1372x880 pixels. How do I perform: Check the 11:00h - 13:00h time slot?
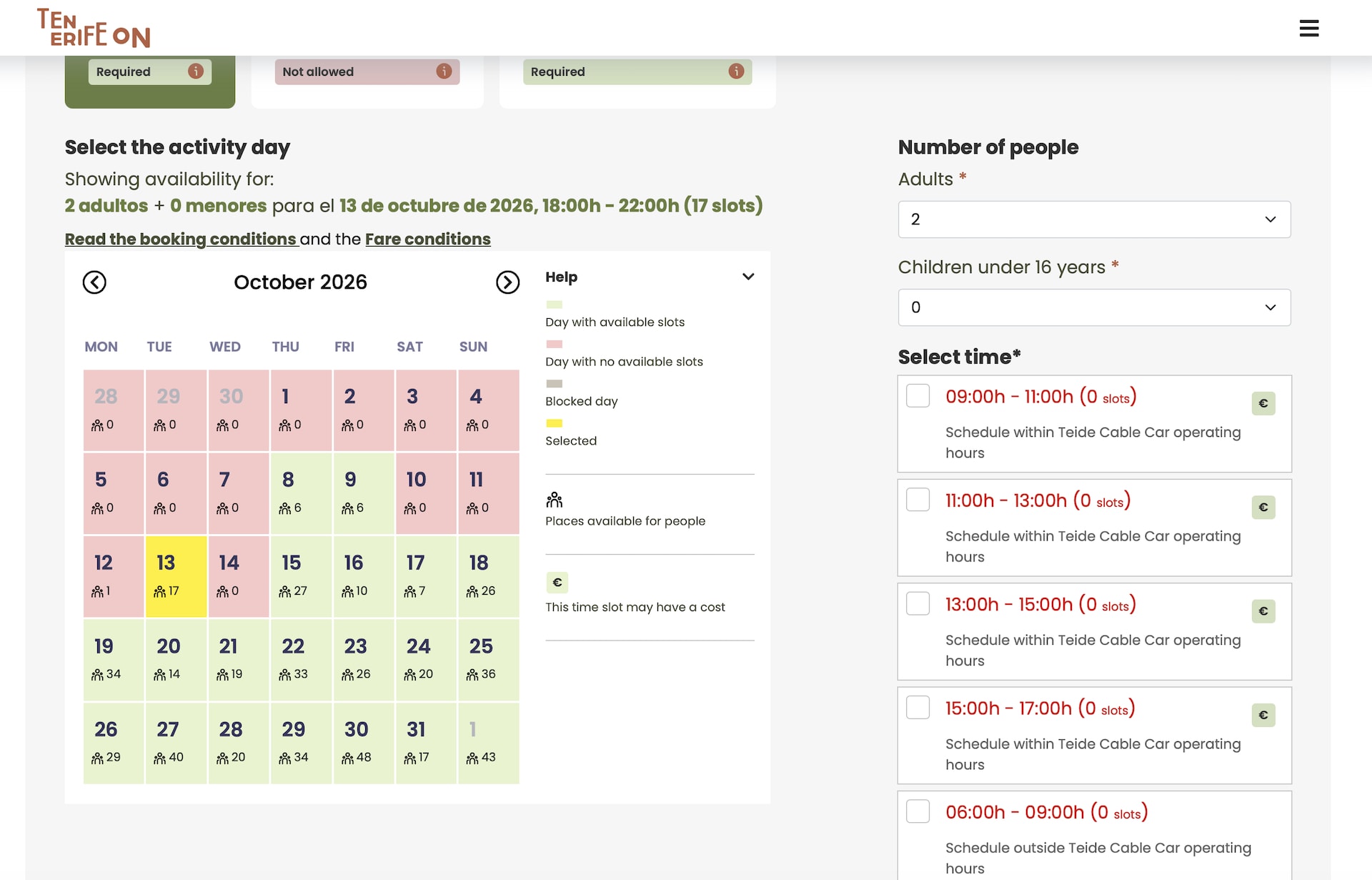pyautogui.click(x=918, y=500)
